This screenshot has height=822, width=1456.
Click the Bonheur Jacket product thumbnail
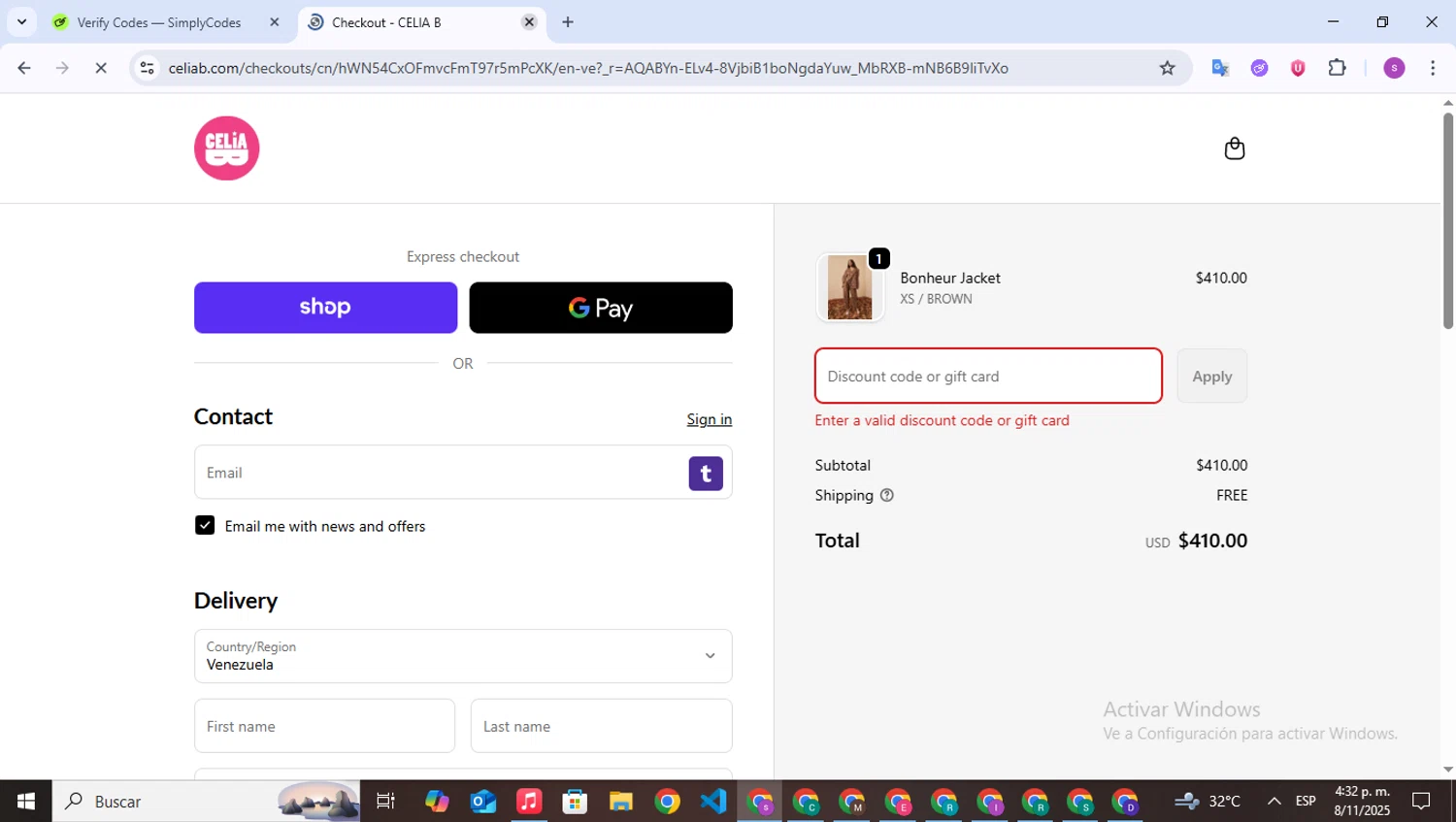(x=850, y=287)
